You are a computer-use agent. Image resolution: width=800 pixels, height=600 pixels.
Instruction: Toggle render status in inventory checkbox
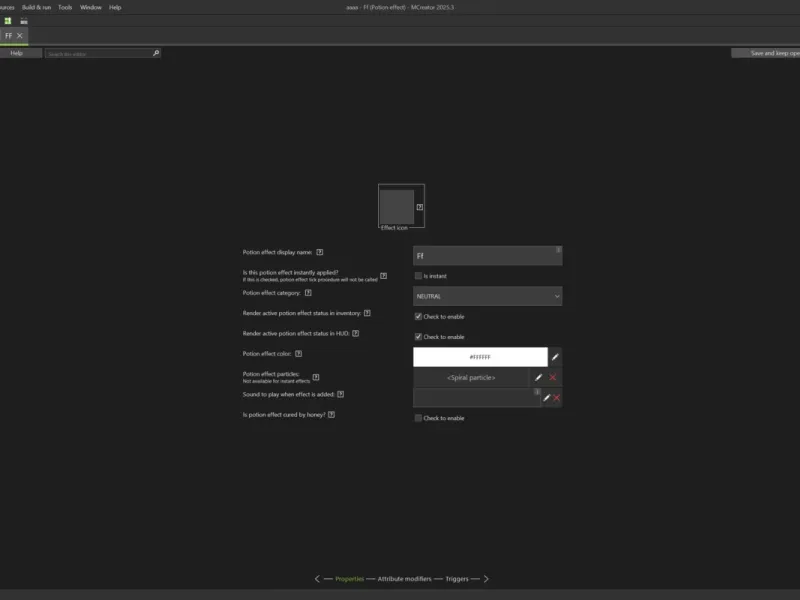(418, 317)
